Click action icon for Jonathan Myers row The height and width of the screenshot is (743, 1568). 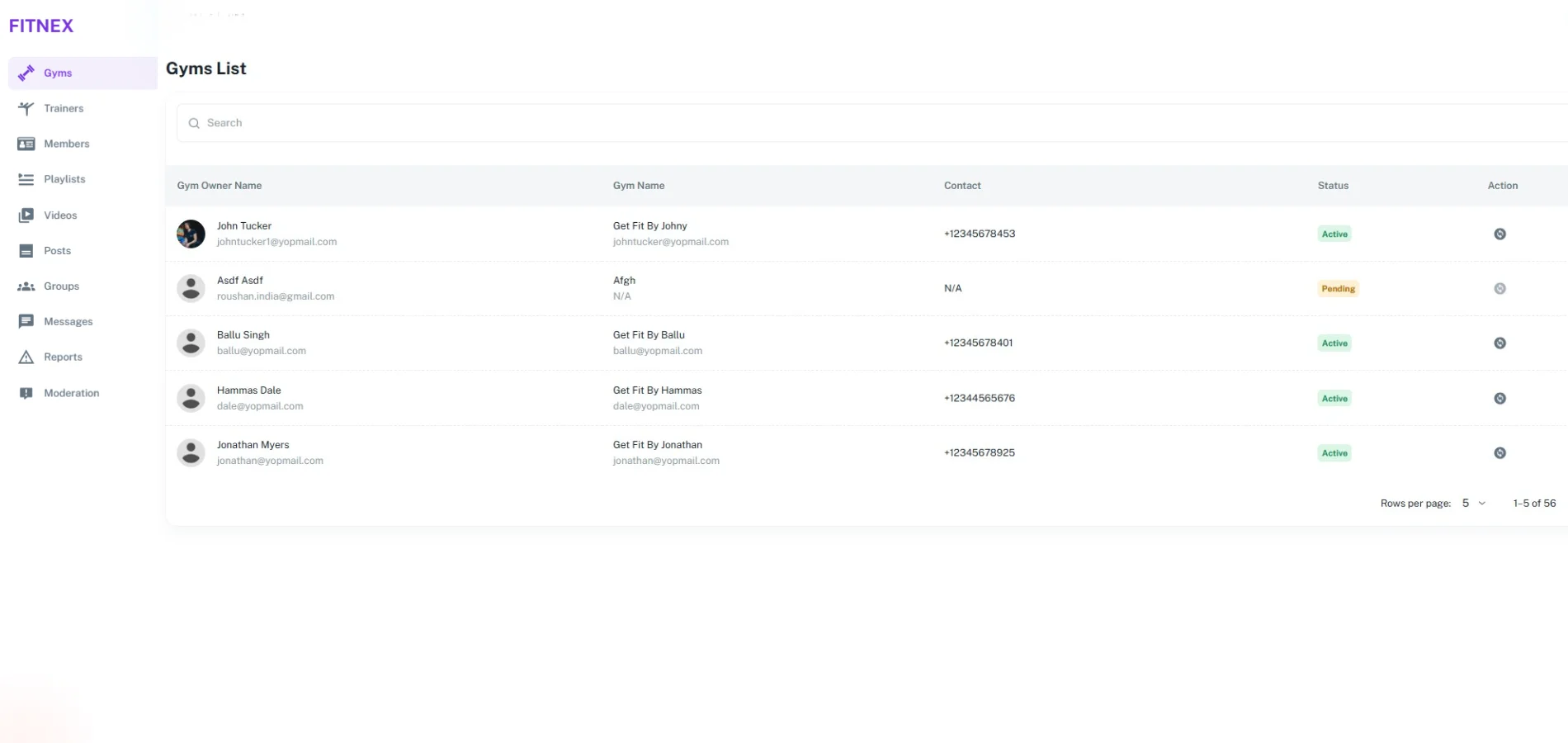[x=1500, y=452]
